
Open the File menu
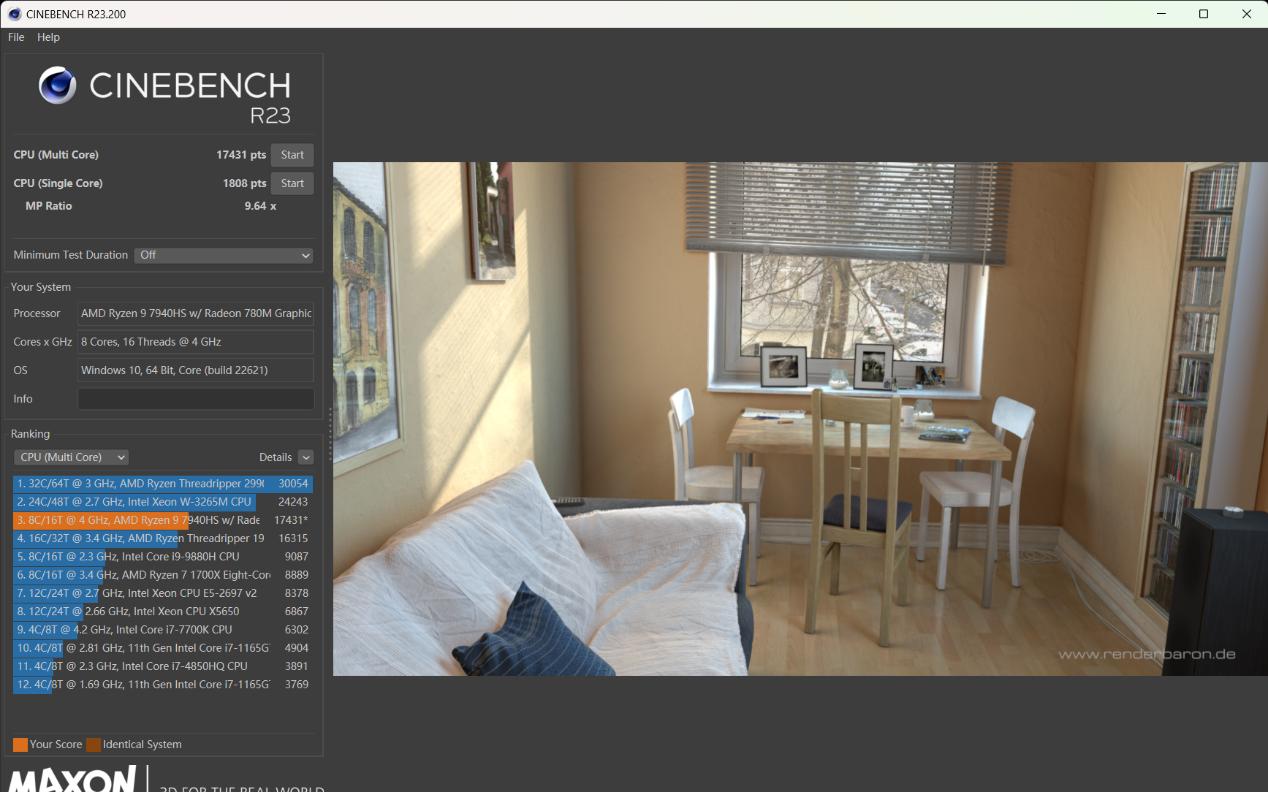pyautogui.click(x=16, y=37)
